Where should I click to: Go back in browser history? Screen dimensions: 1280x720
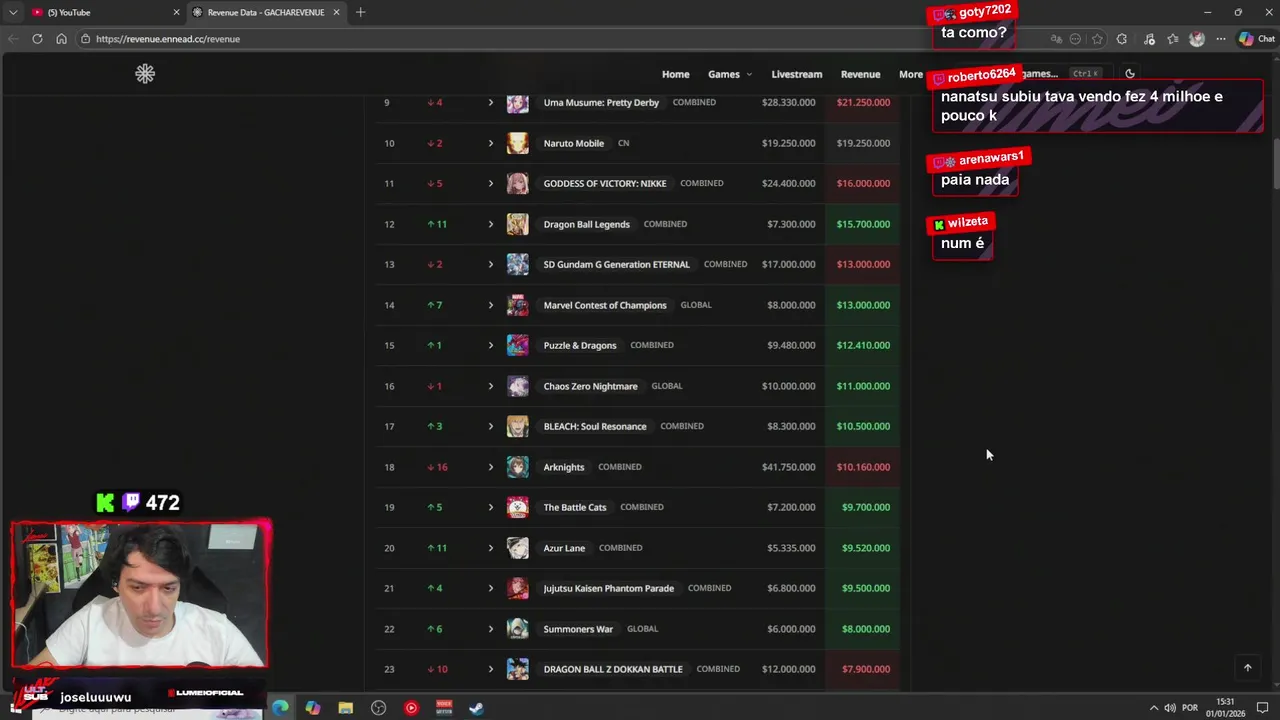pos(13,39)
